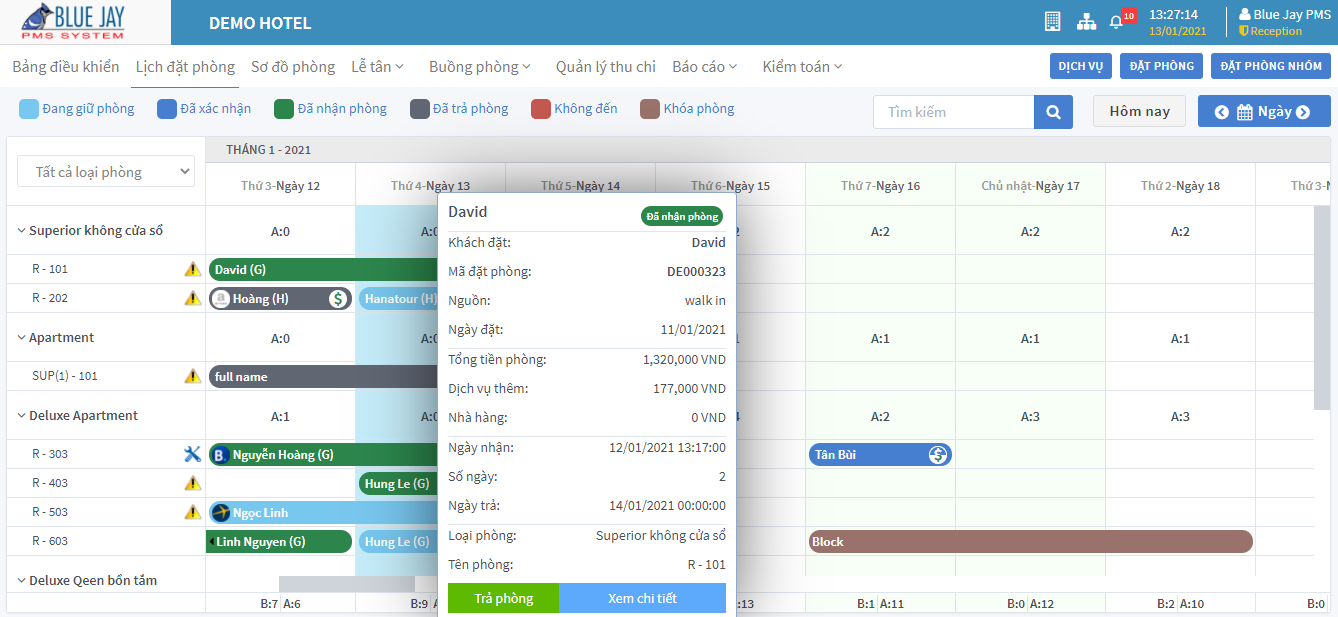Expand the 'Lễ tân' menu dropdown
This screenshot has height=617, width=1338.
click(x=377, y=67)
